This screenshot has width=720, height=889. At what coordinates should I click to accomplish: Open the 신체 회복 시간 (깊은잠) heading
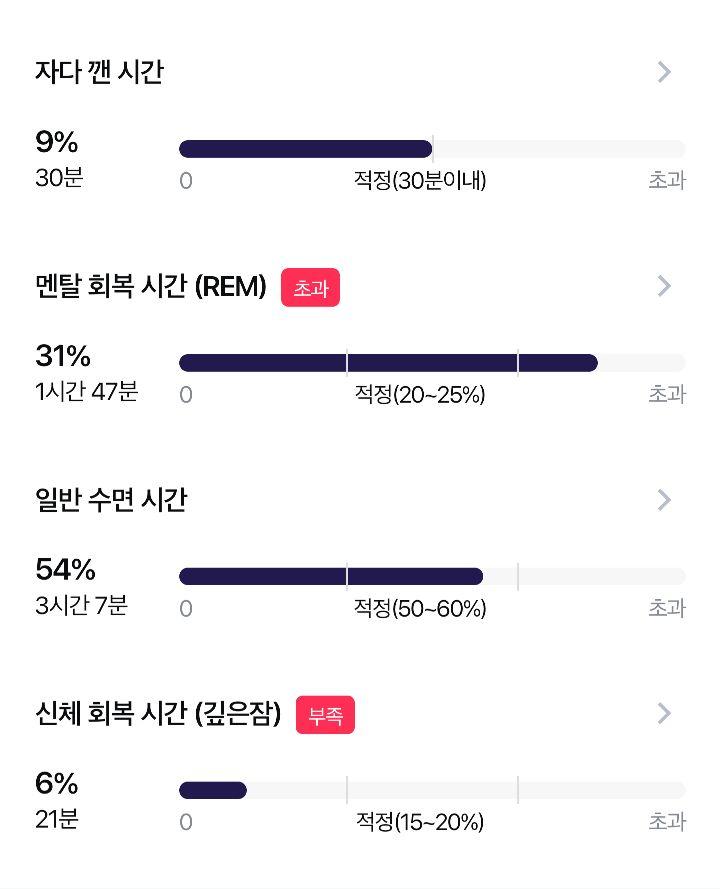coord(158,713)
